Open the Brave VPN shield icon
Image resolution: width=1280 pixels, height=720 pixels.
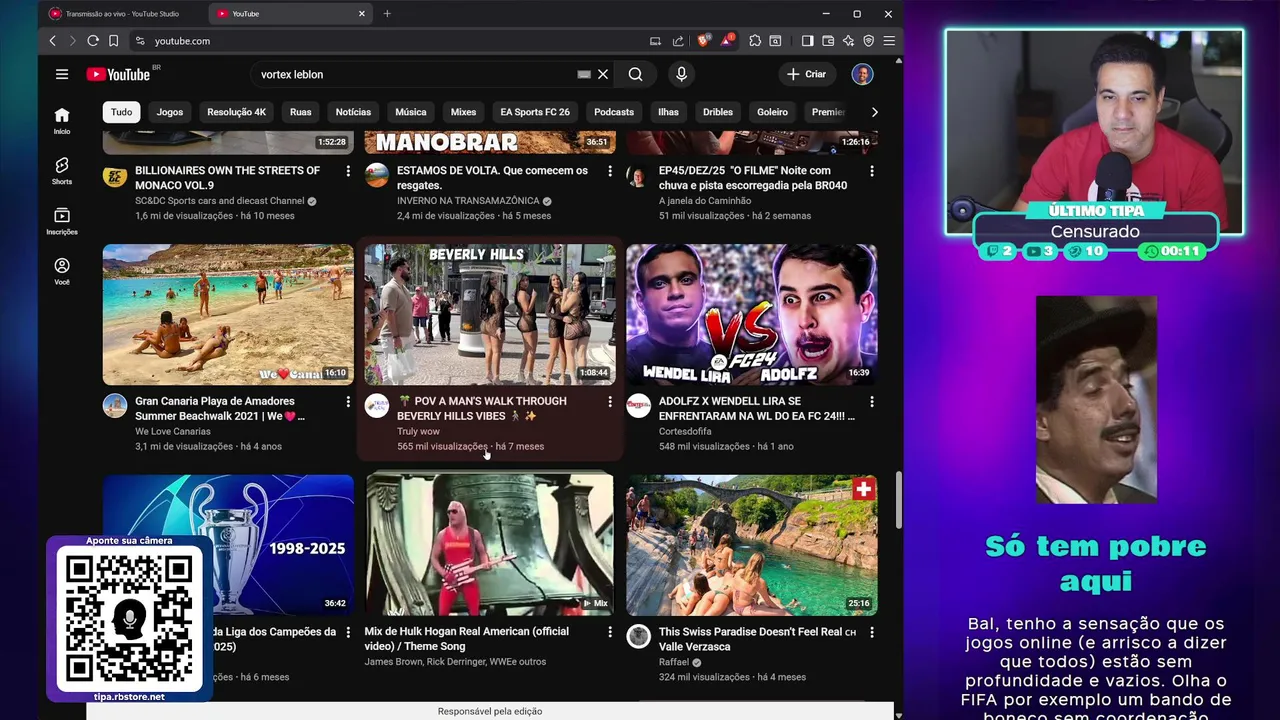pos(868,41)
